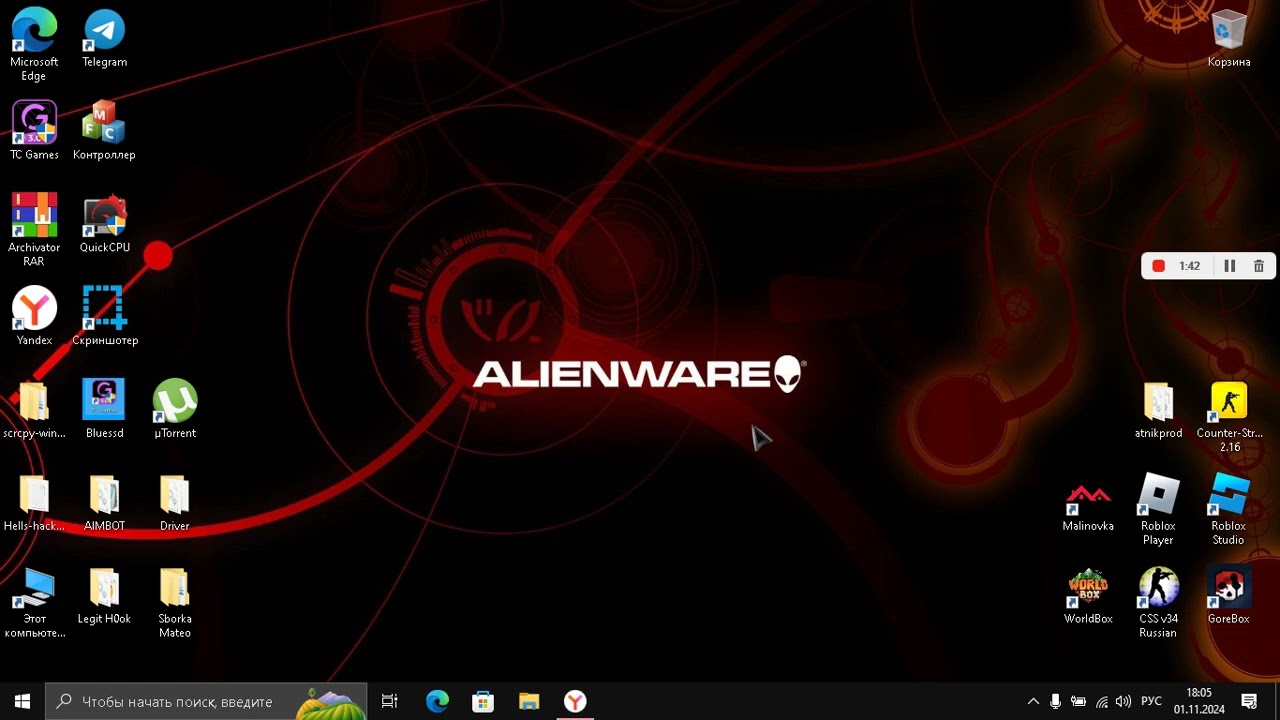Open Roblox Studio shortcut
The height and width of the screenshot is (720, 1280).
coord(1229,510)
